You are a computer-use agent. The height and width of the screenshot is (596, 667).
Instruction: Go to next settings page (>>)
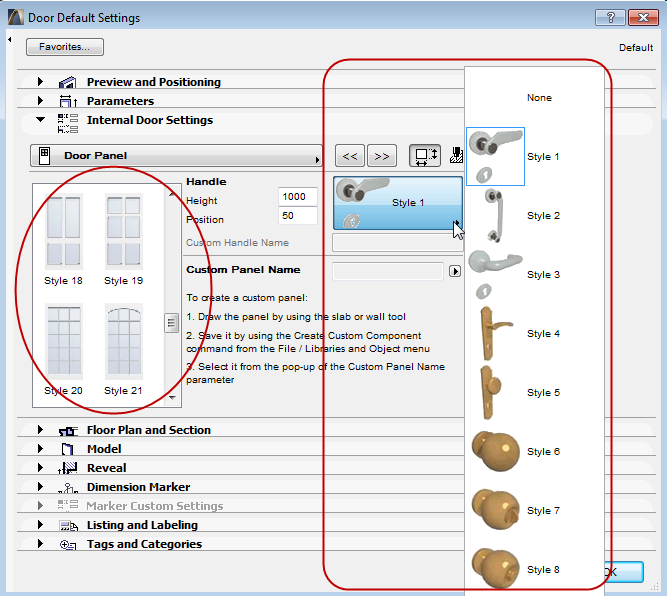[x=382, y=156]
